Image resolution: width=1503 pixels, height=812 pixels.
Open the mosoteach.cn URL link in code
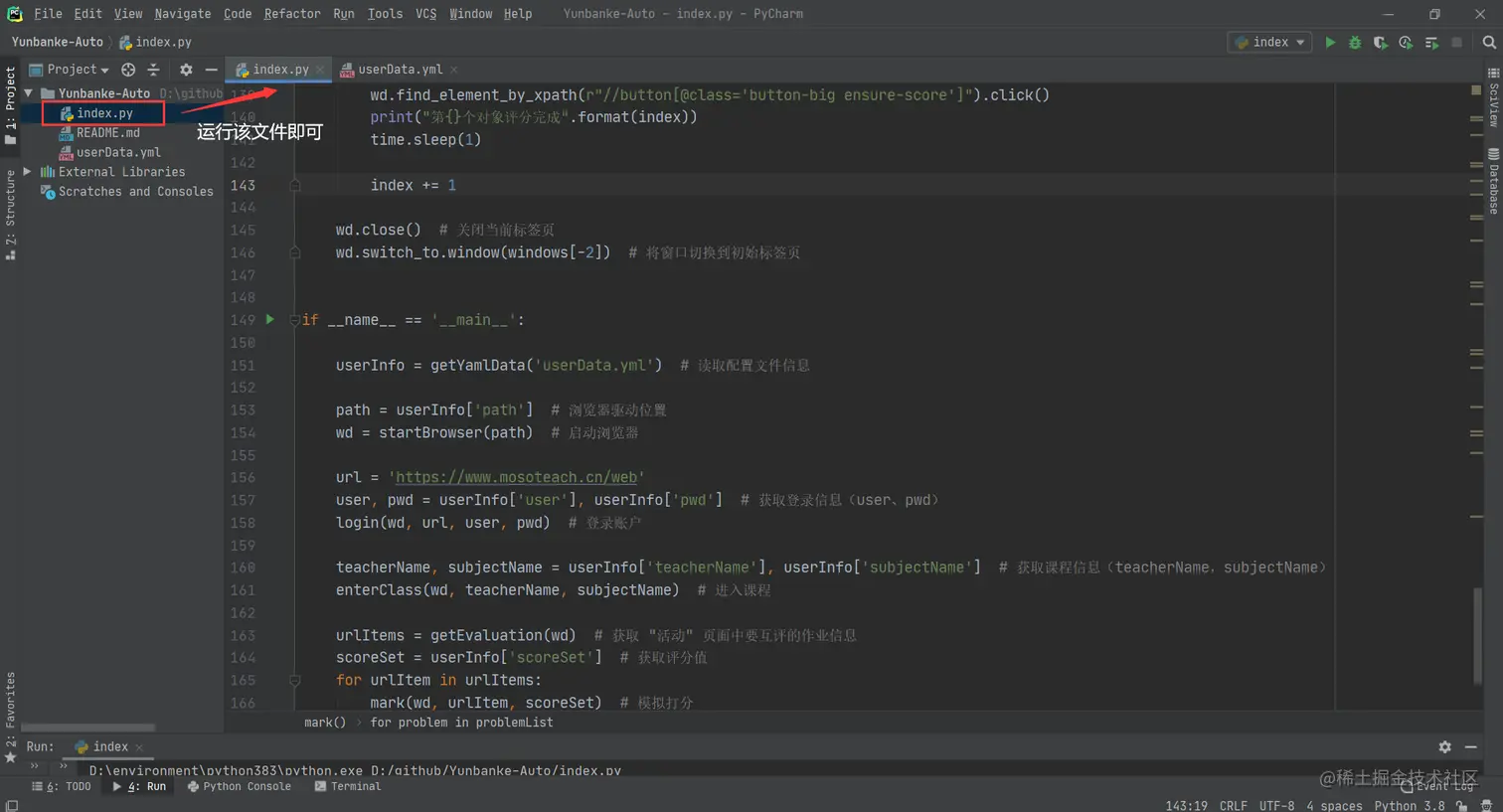[516, 478]
